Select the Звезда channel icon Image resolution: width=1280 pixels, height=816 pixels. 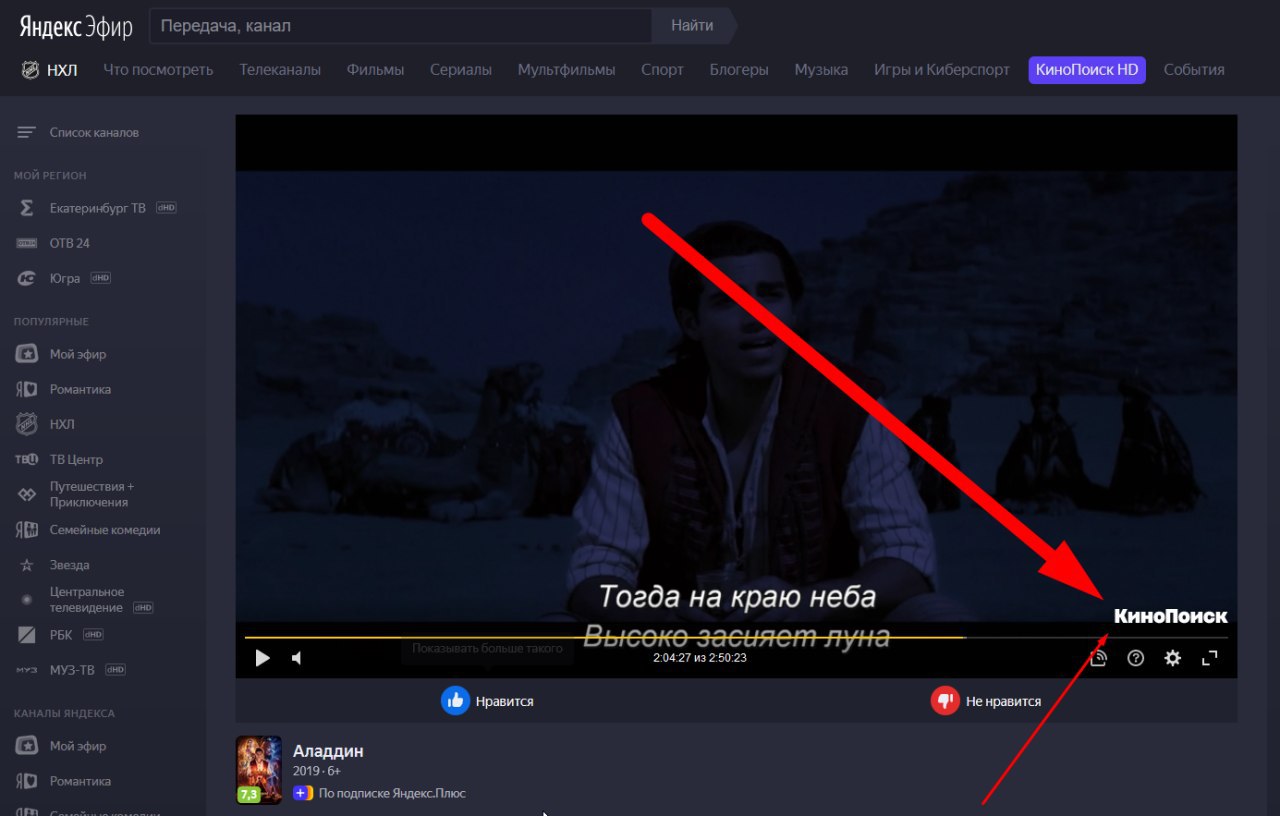pyautogui.click(x=27, y=565)
